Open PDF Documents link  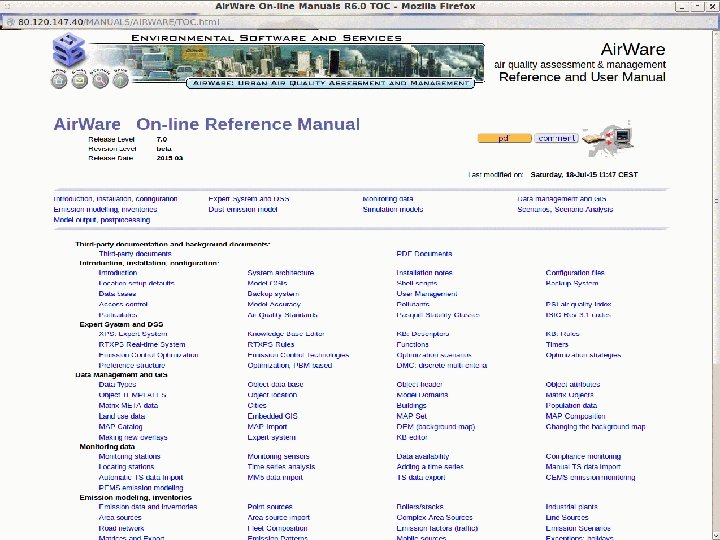pos(424,253)
